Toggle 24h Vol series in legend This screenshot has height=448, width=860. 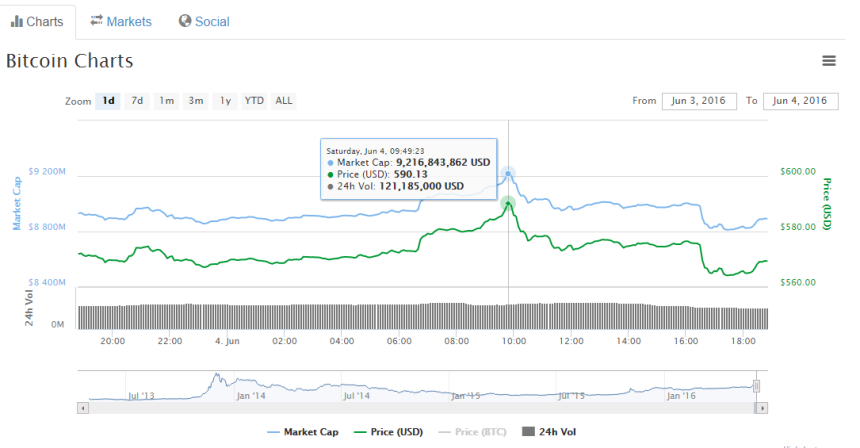pyautogui.click(x=549, y=432)
